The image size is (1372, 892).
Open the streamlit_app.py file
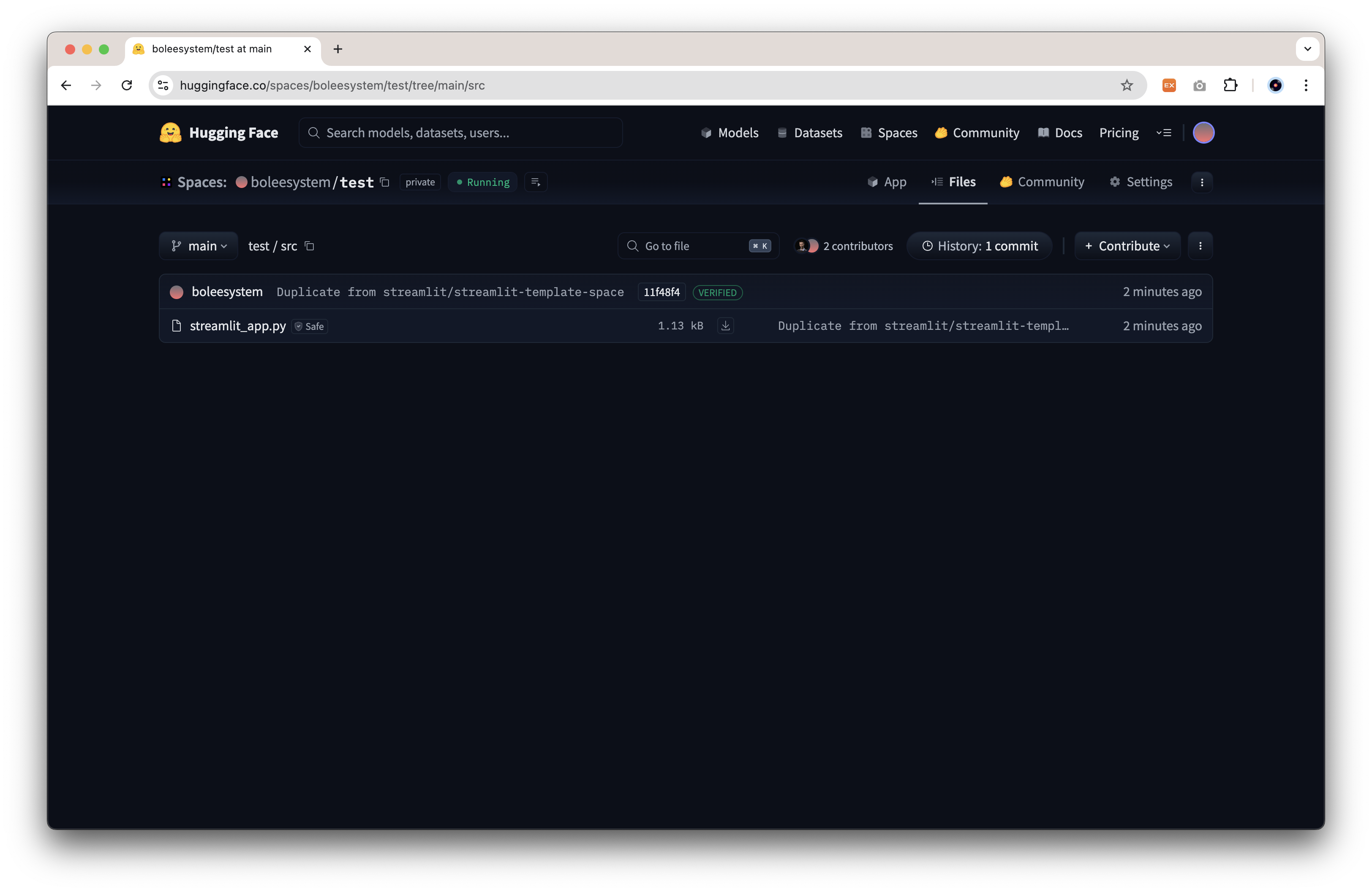coord(237,326)
